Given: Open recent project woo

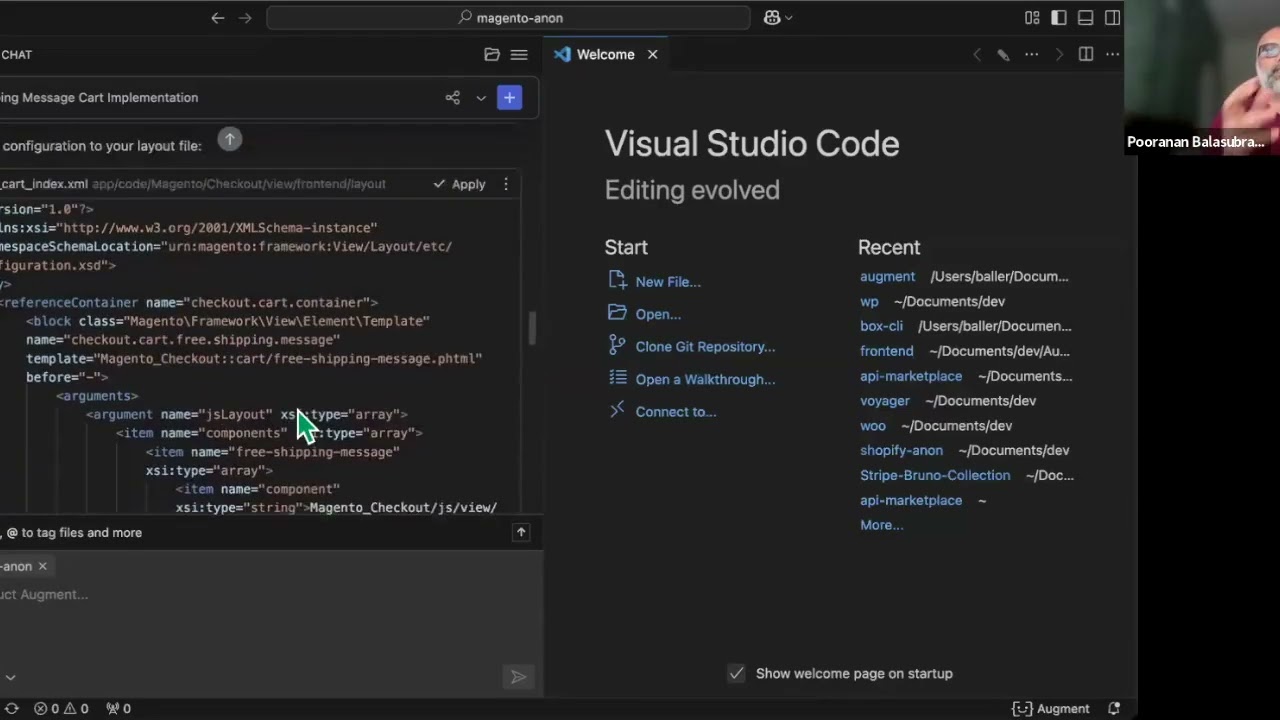Looking at the screenshot, I should (873, 426).
